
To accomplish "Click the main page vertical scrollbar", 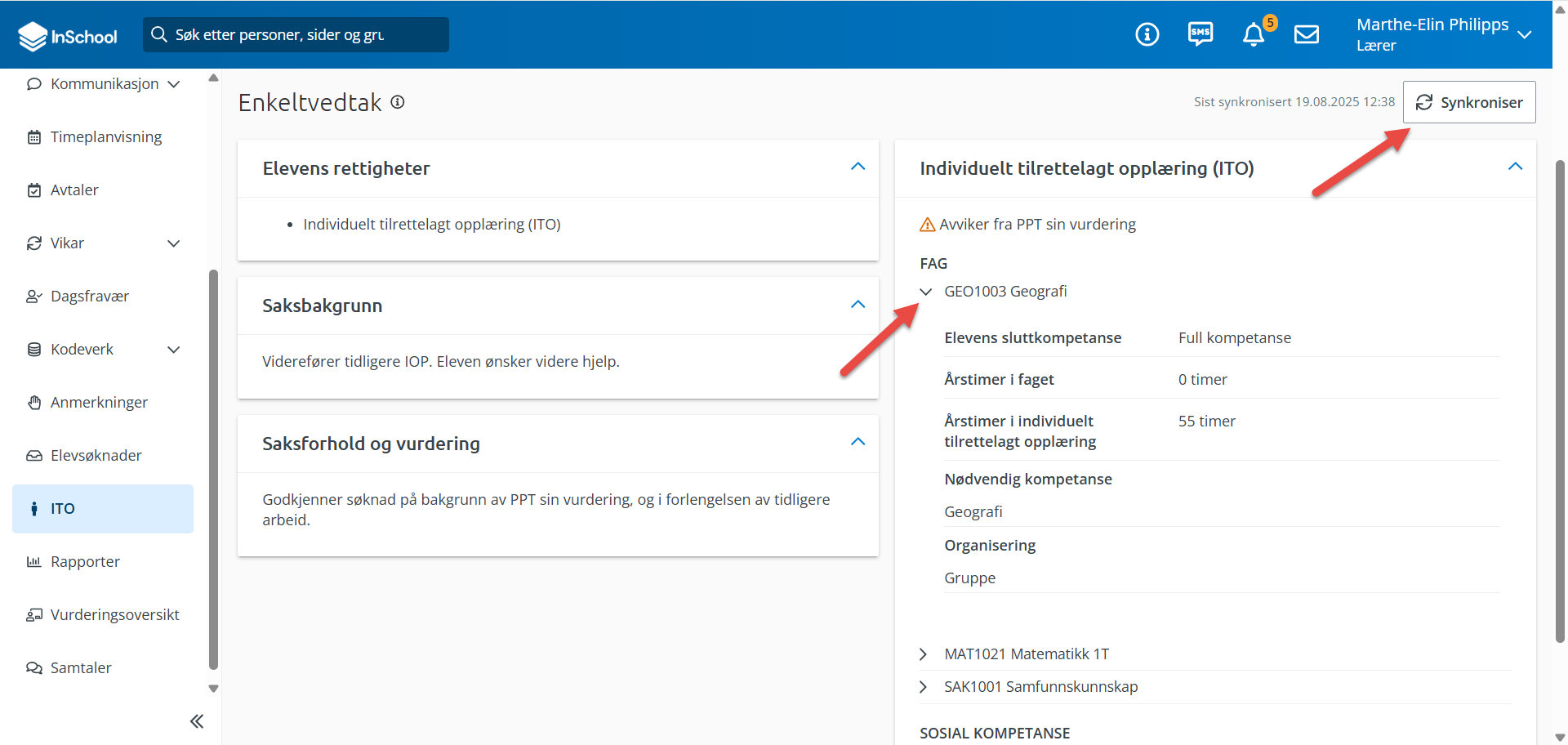I will tap(1560, 400).
